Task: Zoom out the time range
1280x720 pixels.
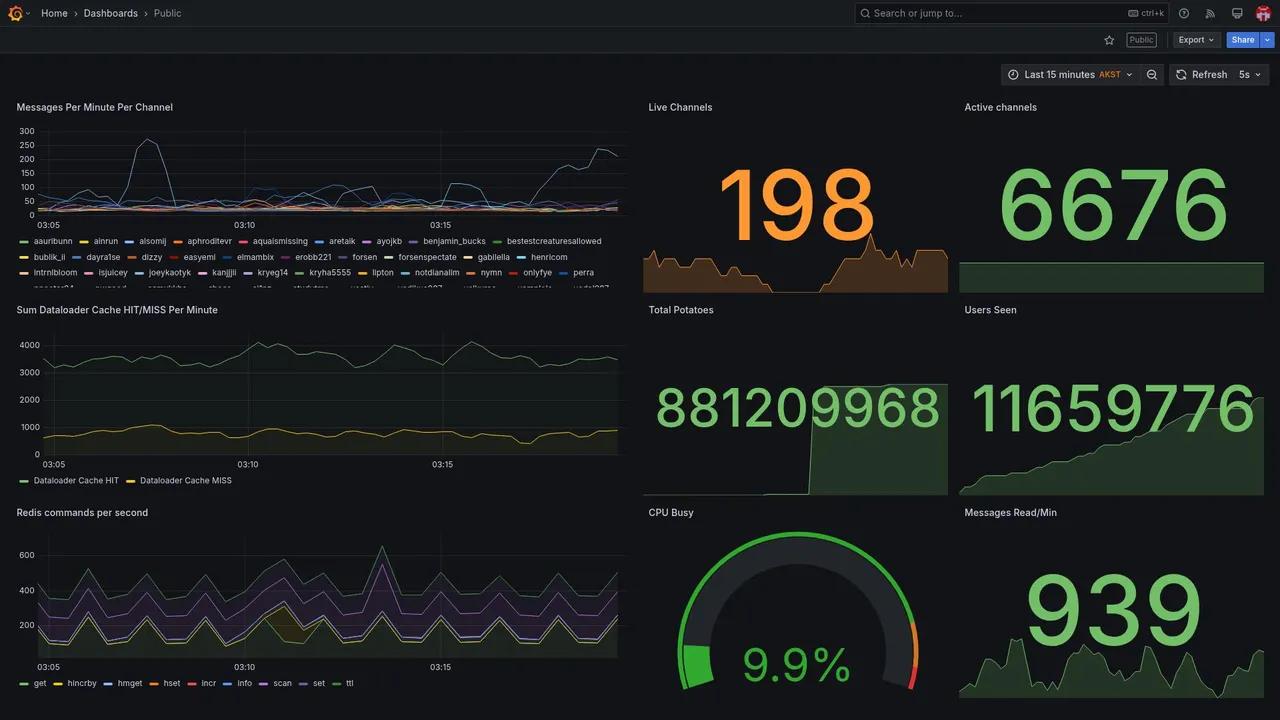Action: tap(1152, 75)
